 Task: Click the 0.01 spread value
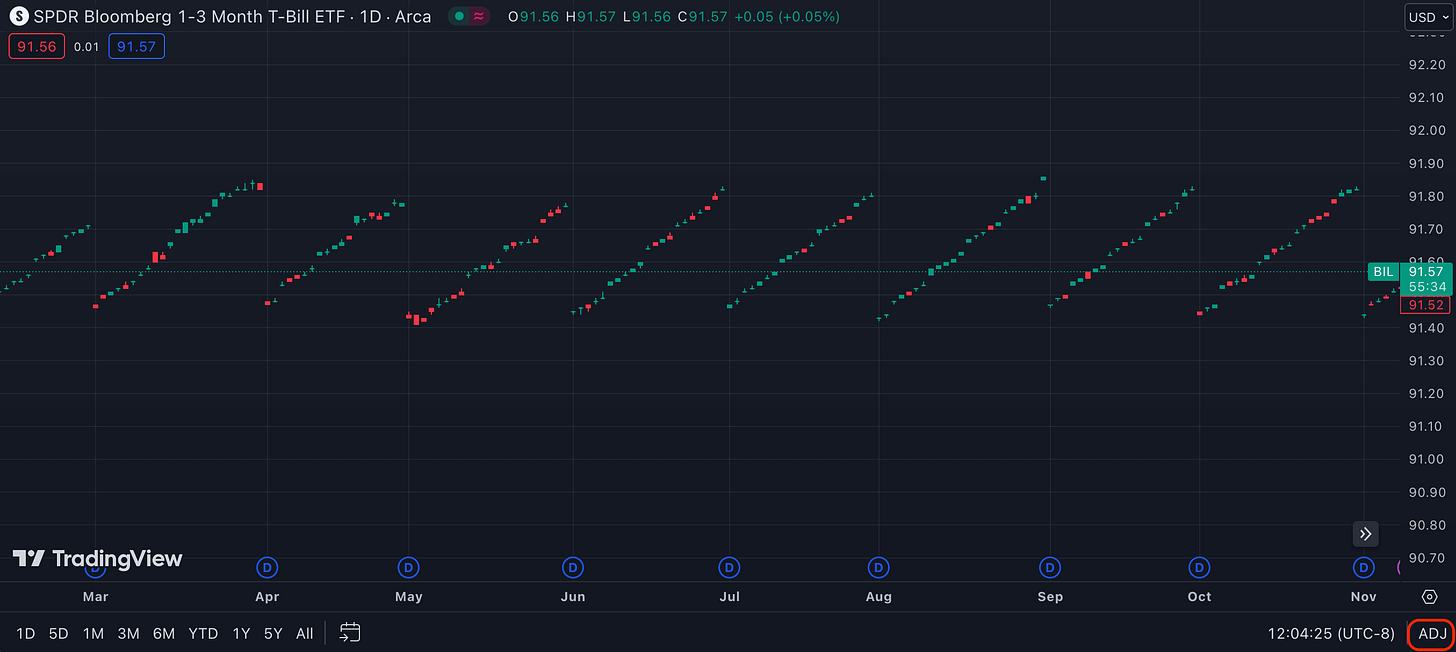click(87, 46)
